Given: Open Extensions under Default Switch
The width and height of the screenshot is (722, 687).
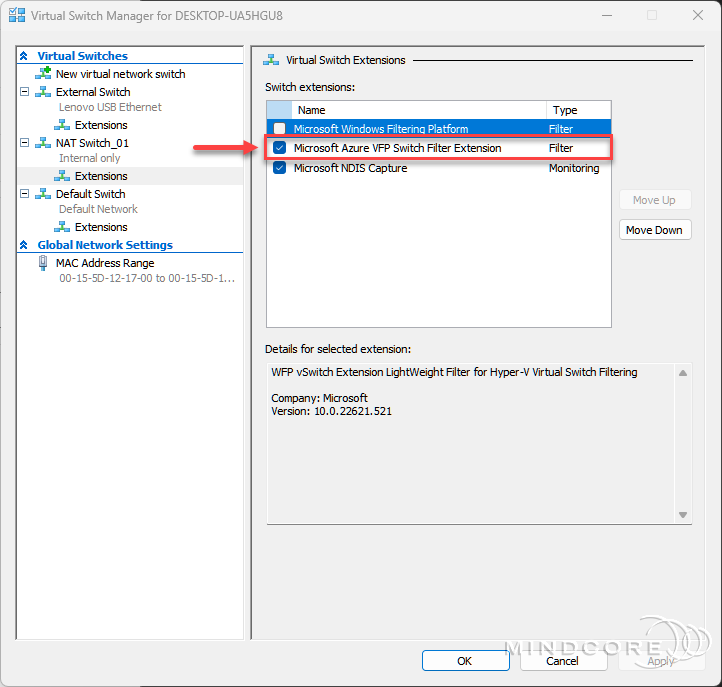Looking at the screenshot, I should (101, 227).
